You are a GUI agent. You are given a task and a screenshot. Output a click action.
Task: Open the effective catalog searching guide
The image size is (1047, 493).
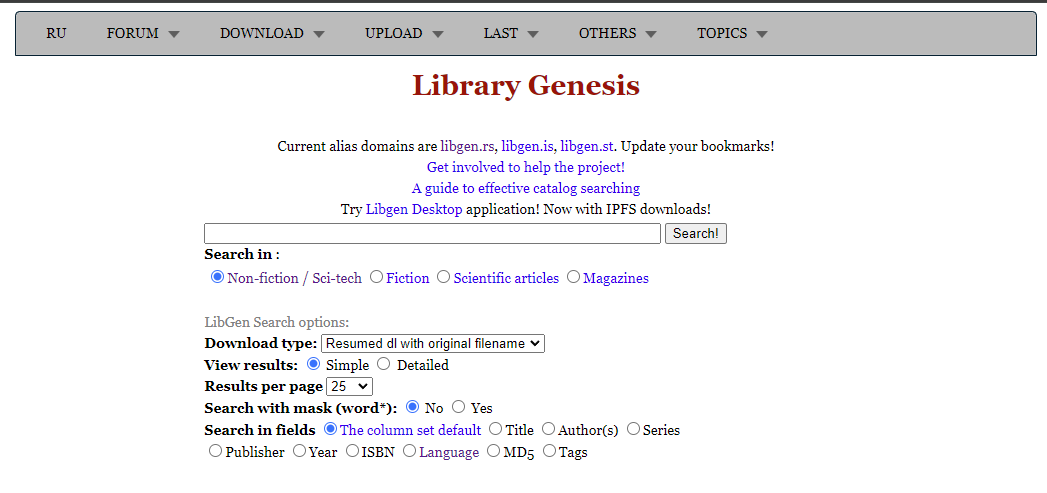(526, 188)
